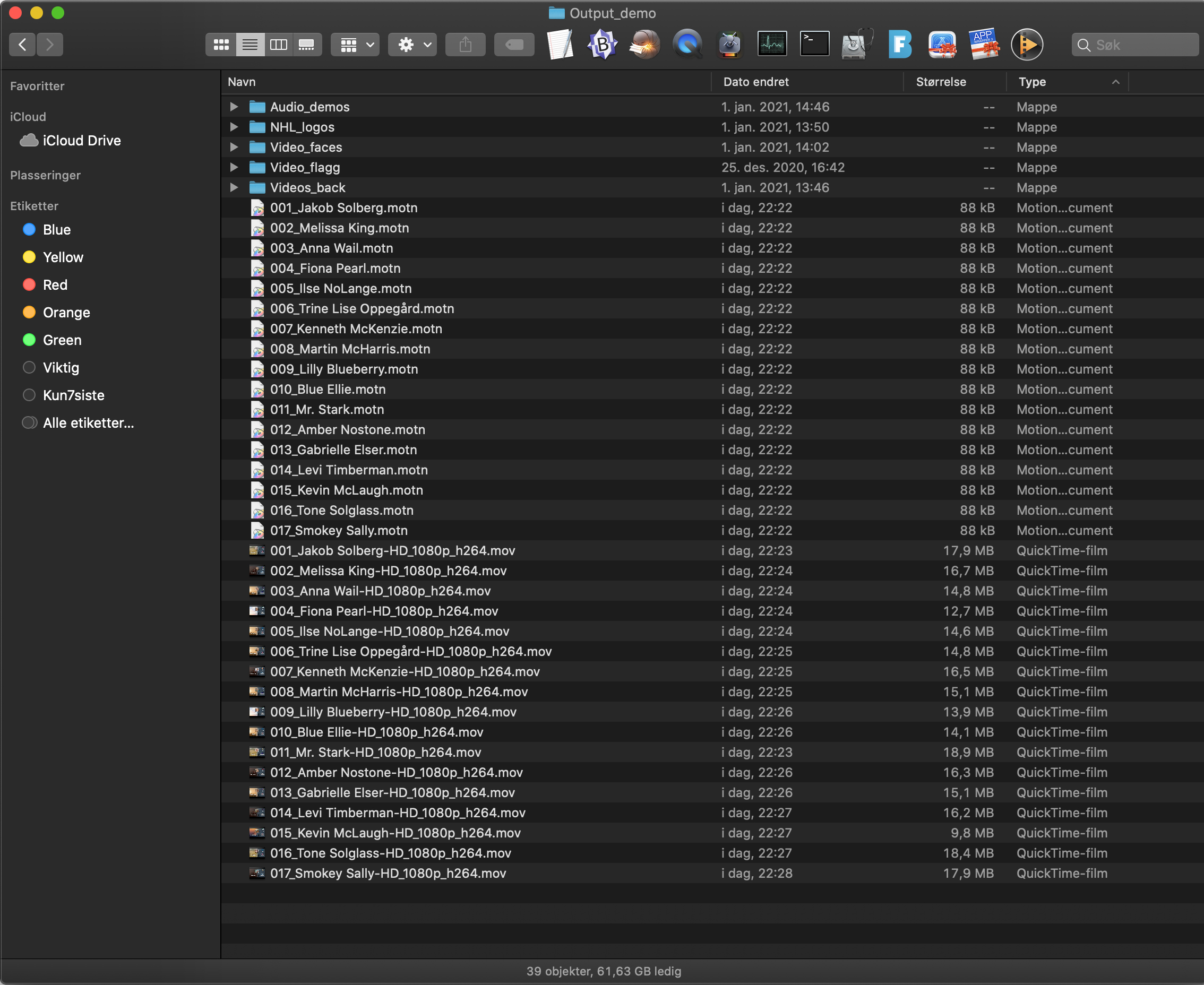Select 006_Trine Lise Oppegård-HD_1080p_h264.mov
This screenshot has width=1204, height=985.
coord(712,651)
